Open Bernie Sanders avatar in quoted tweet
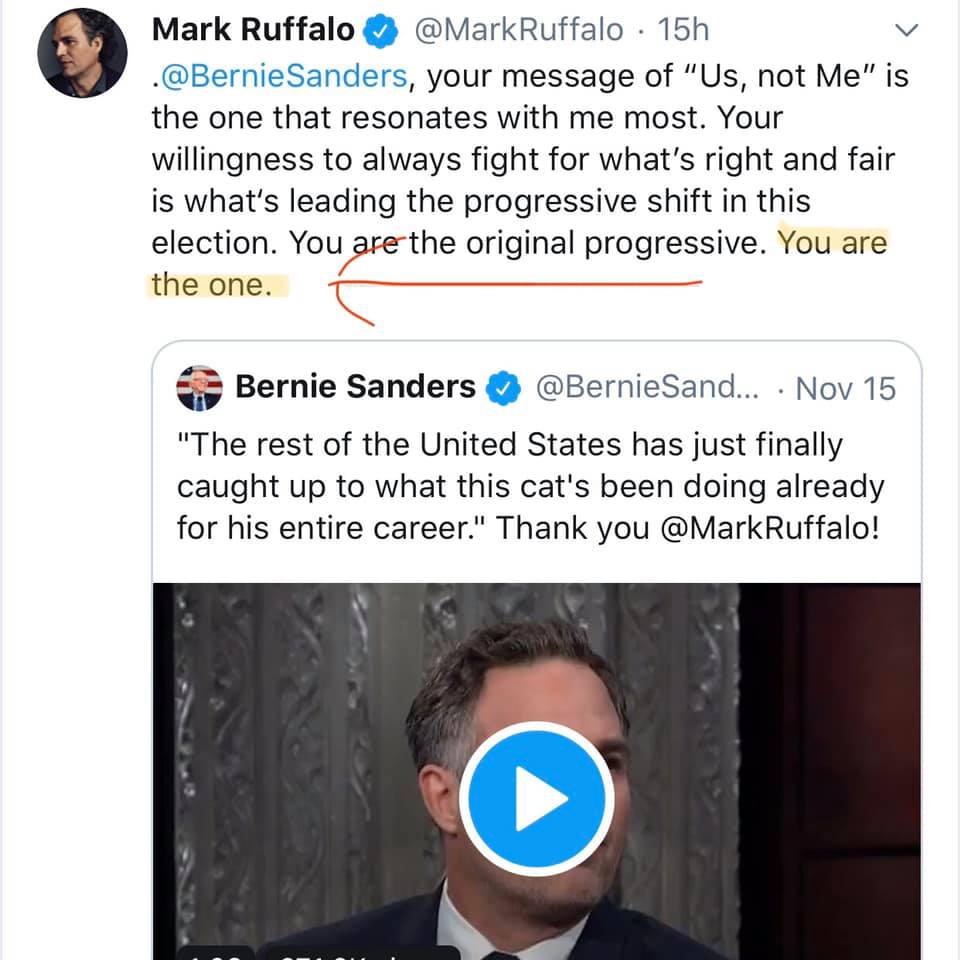960x960 pixels. tap(199, 387)
